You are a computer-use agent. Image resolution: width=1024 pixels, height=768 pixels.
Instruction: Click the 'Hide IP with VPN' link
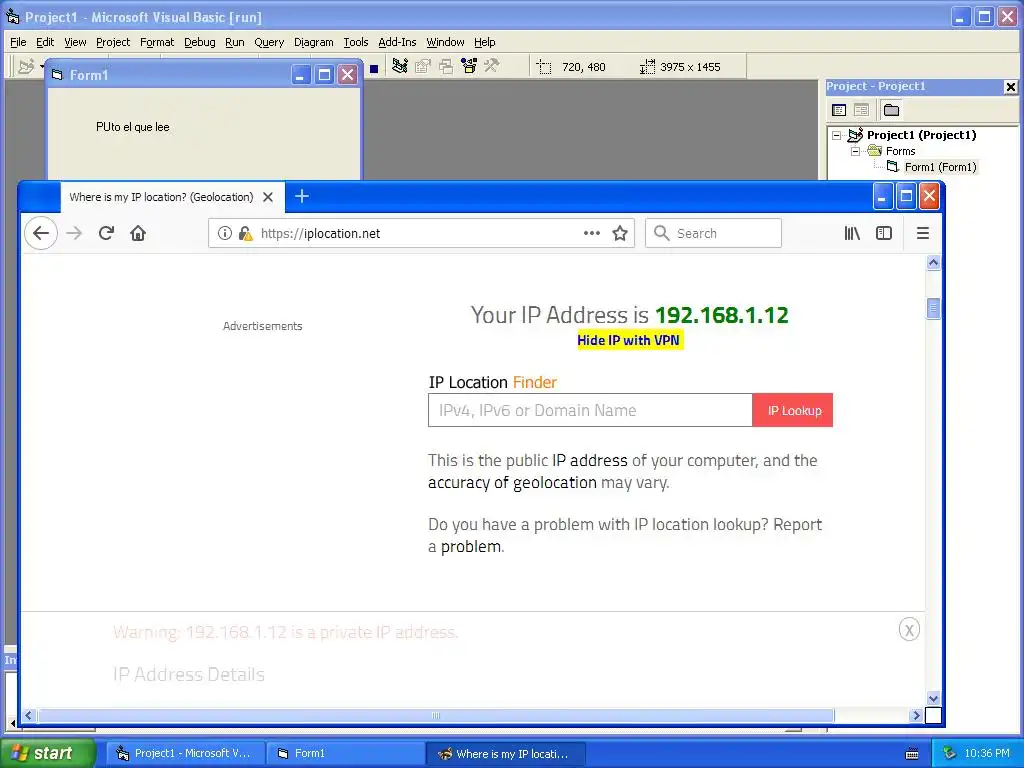630,340
